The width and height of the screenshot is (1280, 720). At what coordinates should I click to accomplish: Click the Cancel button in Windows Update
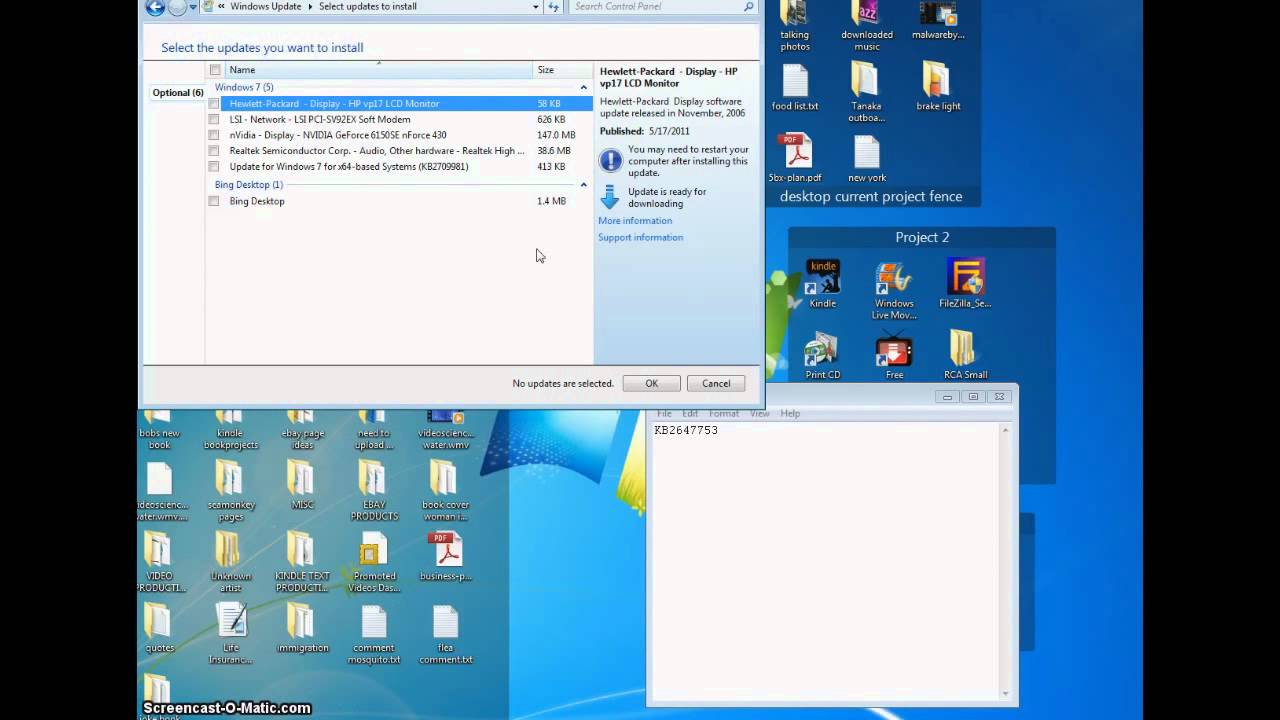716,383
